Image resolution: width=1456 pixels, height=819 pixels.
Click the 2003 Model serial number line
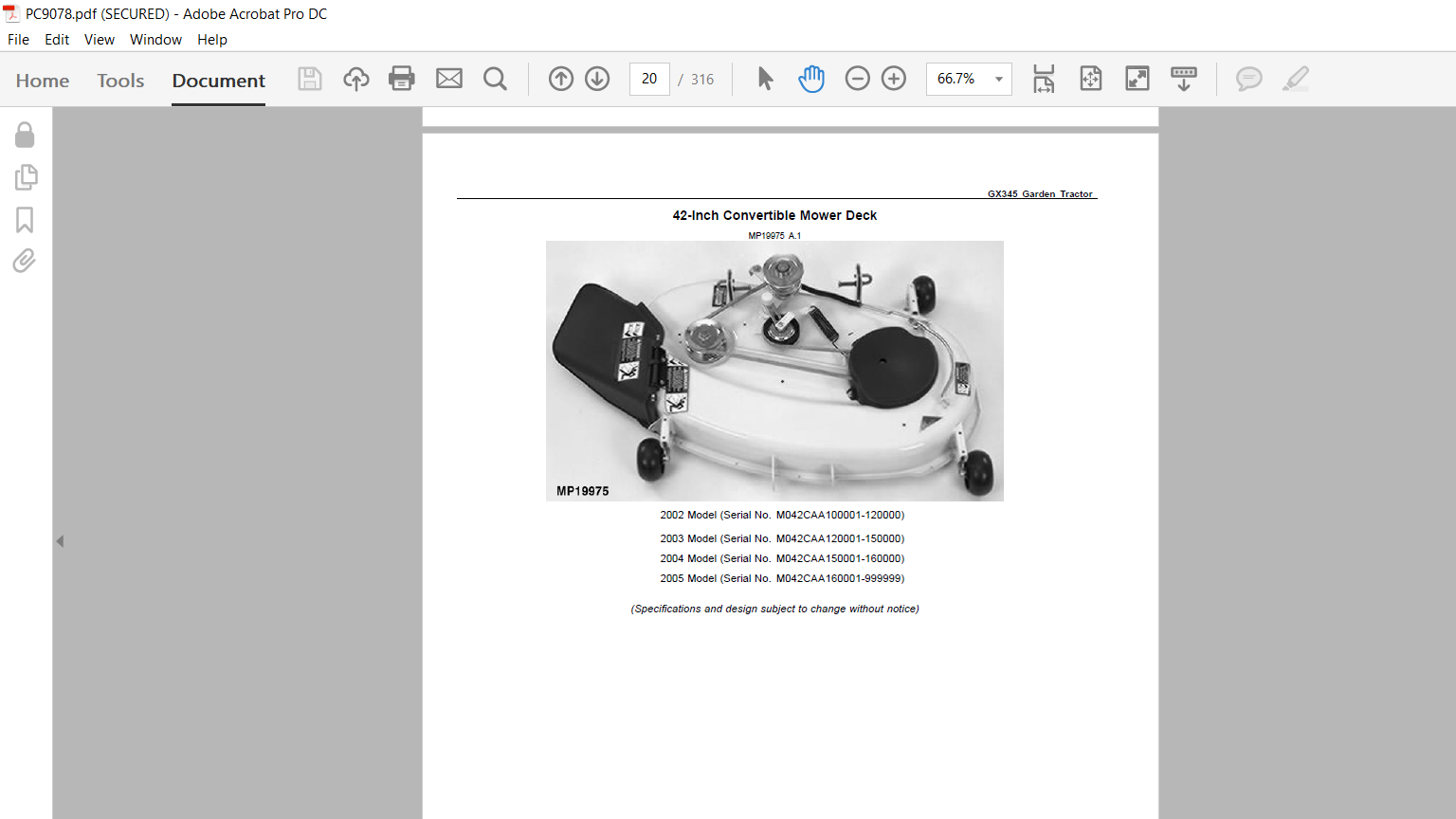tap(782, 538)
